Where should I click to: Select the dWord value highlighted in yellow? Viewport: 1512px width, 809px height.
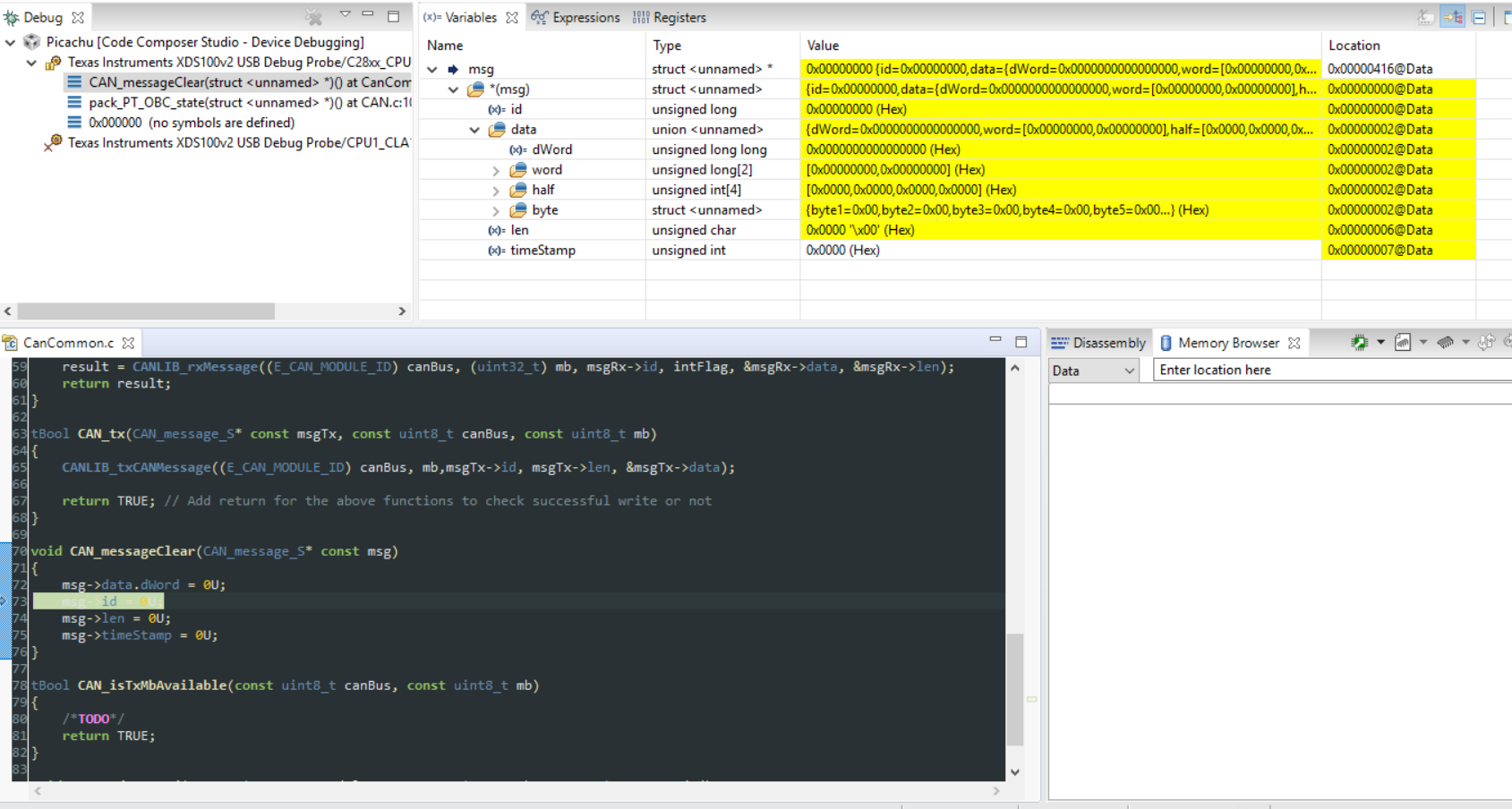click(895, 149)
